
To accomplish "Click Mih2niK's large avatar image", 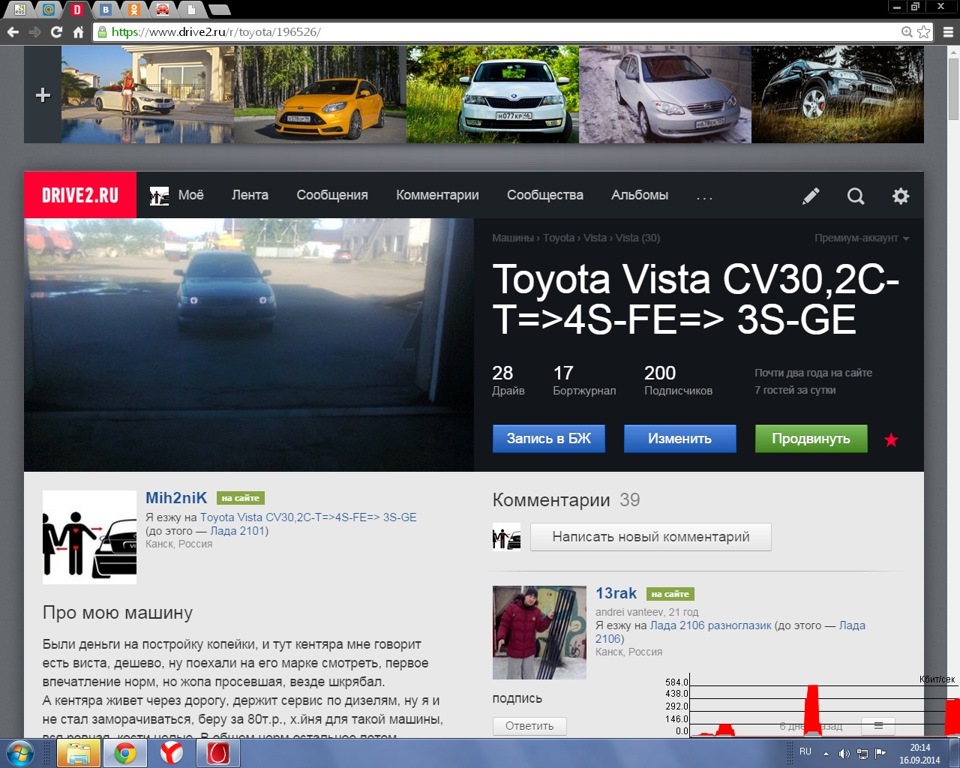I will [89, 537].
